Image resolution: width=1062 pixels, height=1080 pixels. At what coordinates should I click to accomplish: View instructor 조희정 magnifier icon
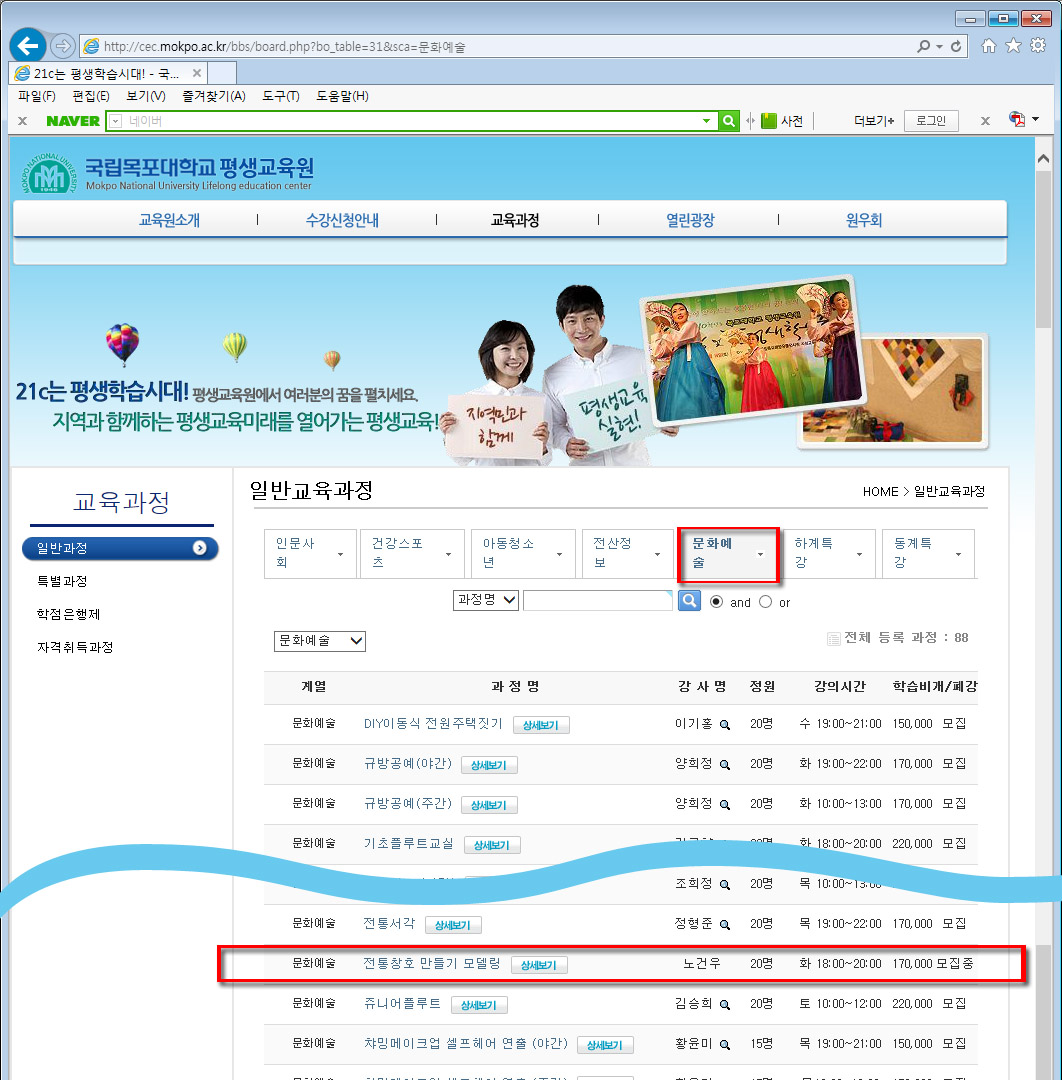click(x=725, y=884)
